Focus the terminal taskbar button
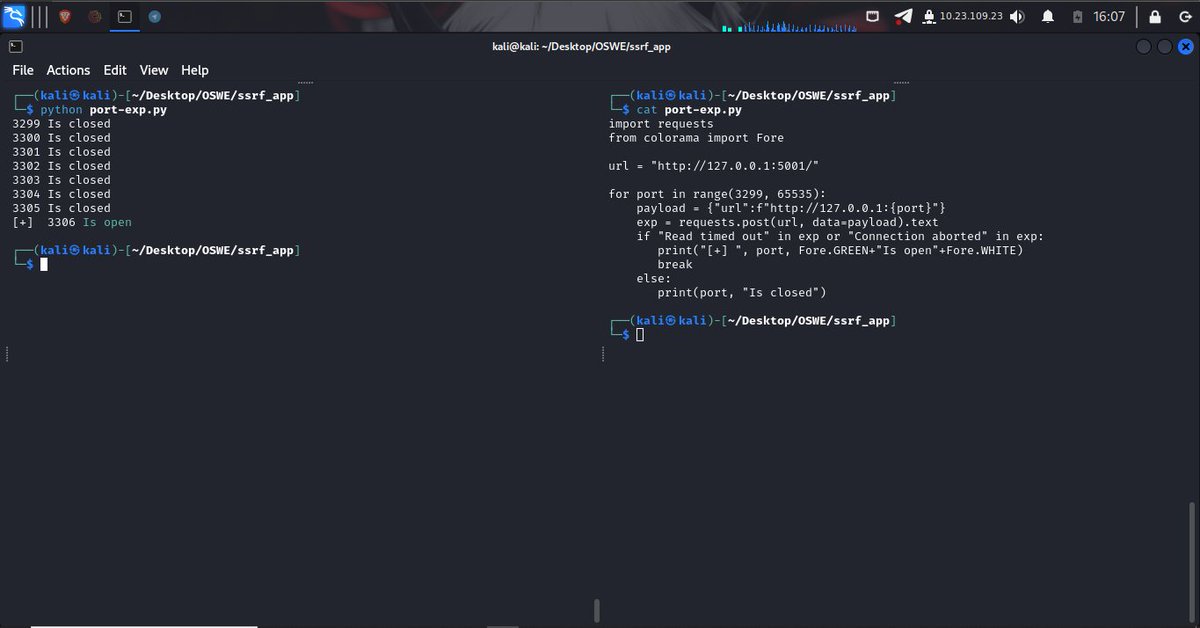The width and height of the screenshot is (1200, 628). [x=125, y=17]
